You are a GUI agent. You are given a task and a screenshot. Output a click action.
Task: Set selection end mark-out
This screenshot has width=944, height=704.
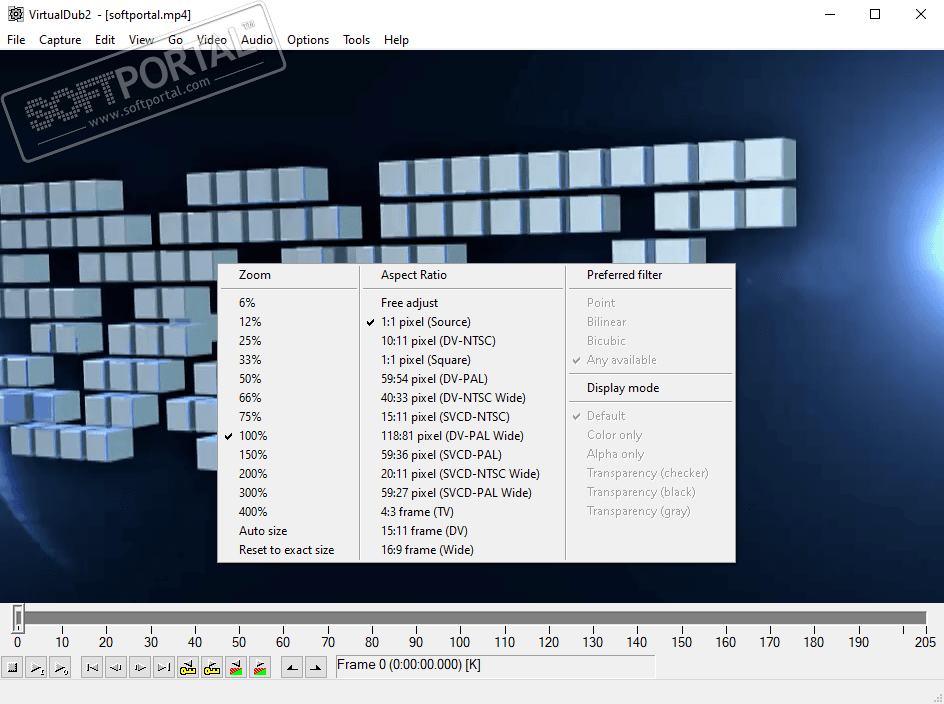point(316,667)
